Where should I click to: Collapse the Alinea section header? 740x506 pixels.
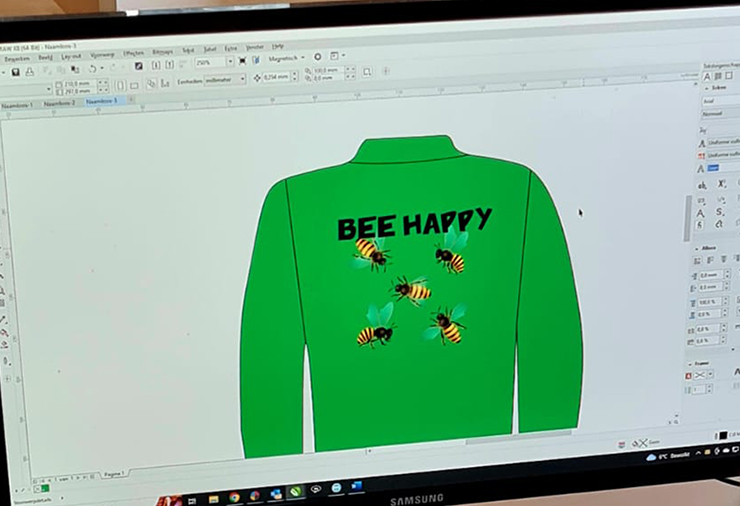(x=708, y=248)
